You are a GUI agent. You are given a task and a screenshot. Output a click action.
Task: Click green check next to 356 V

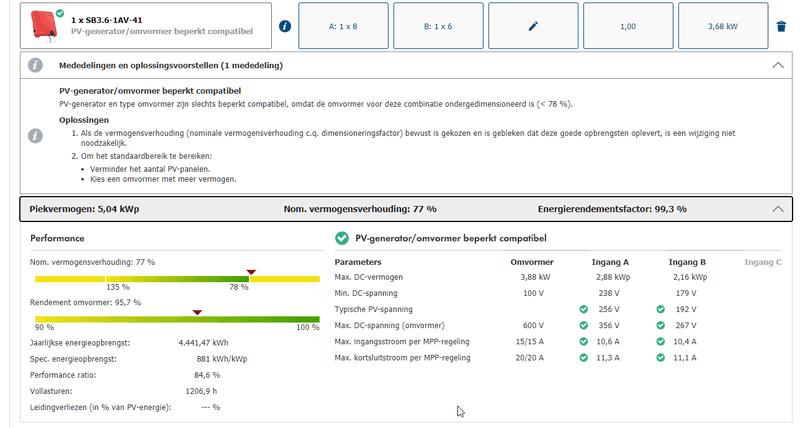coord(584,325)
